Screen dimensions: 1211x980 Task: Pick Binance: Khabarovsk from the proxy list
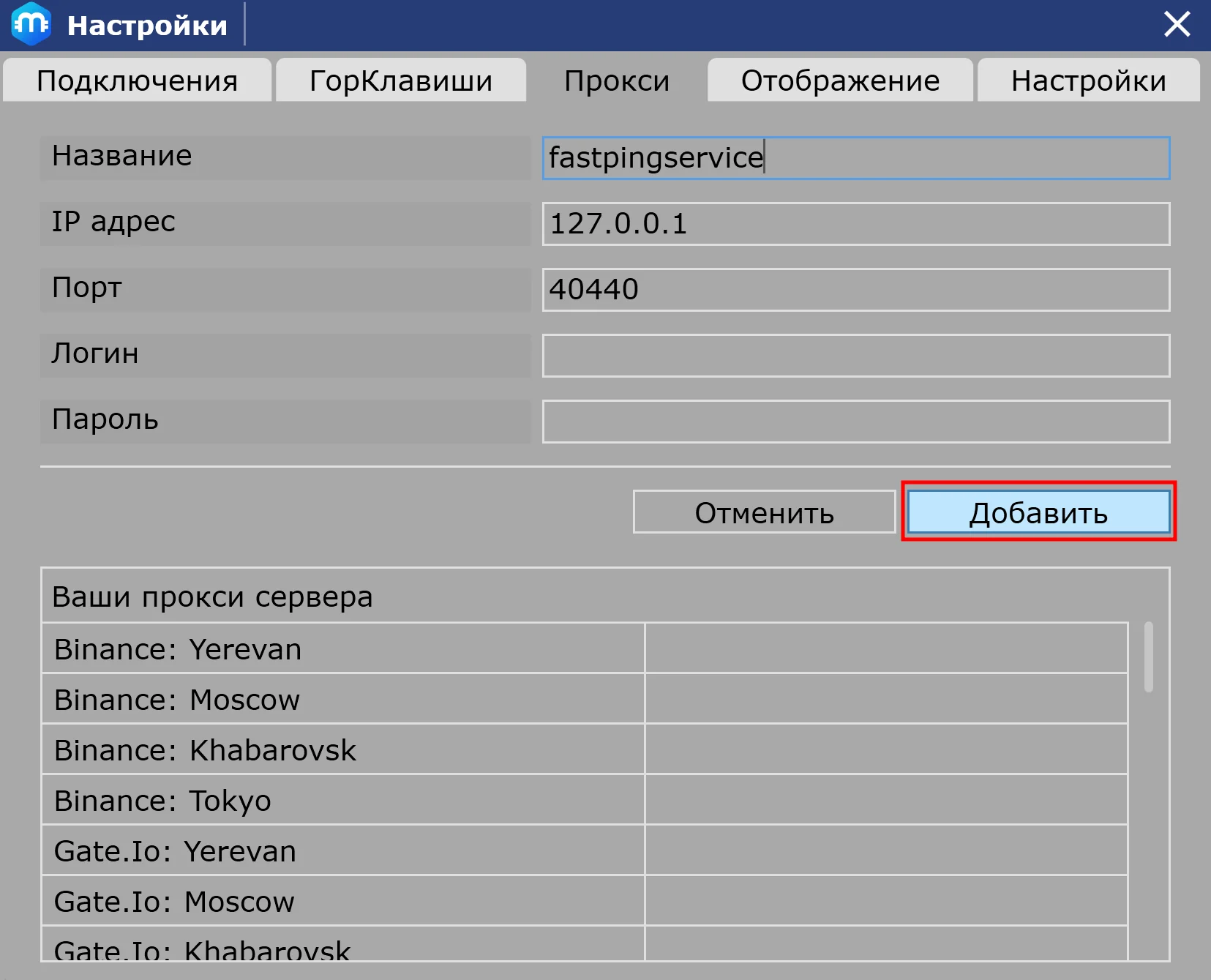point(342,750)
